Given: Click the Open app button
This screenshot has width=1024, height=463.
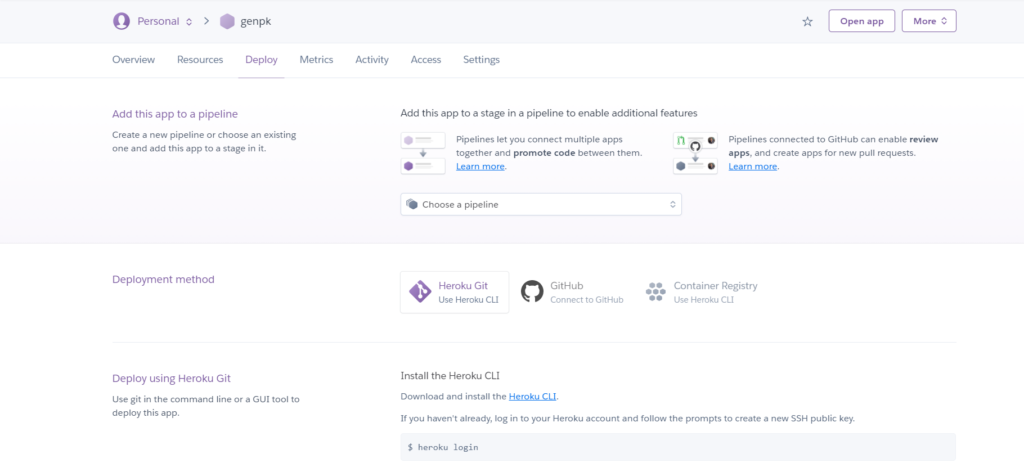Looking at the screenshot, I should 861,21.
